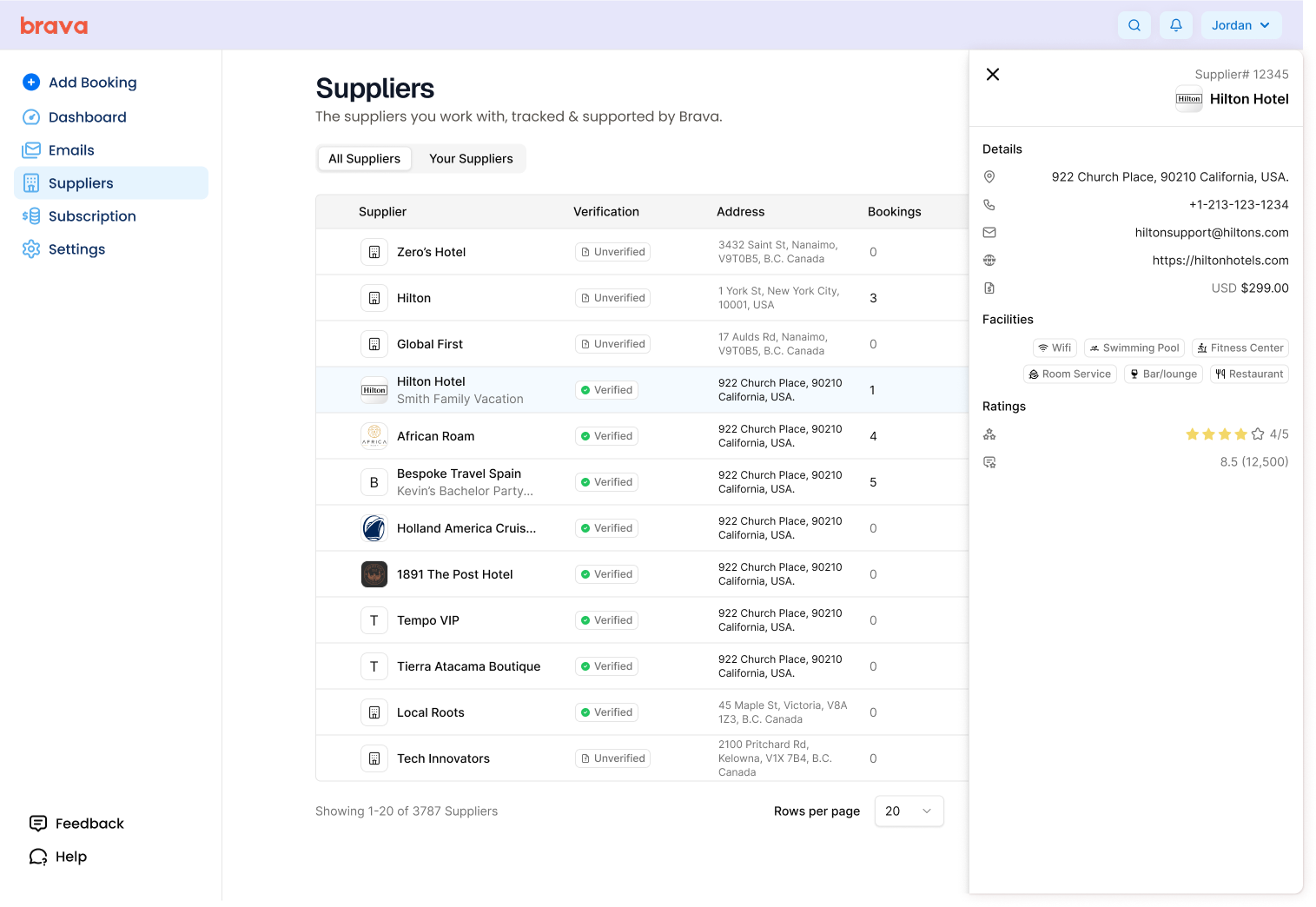The height and width of the screenshot is (907, 1316).
Task: Open Subscription page from sidebar
Action: (x=92, y=216)
